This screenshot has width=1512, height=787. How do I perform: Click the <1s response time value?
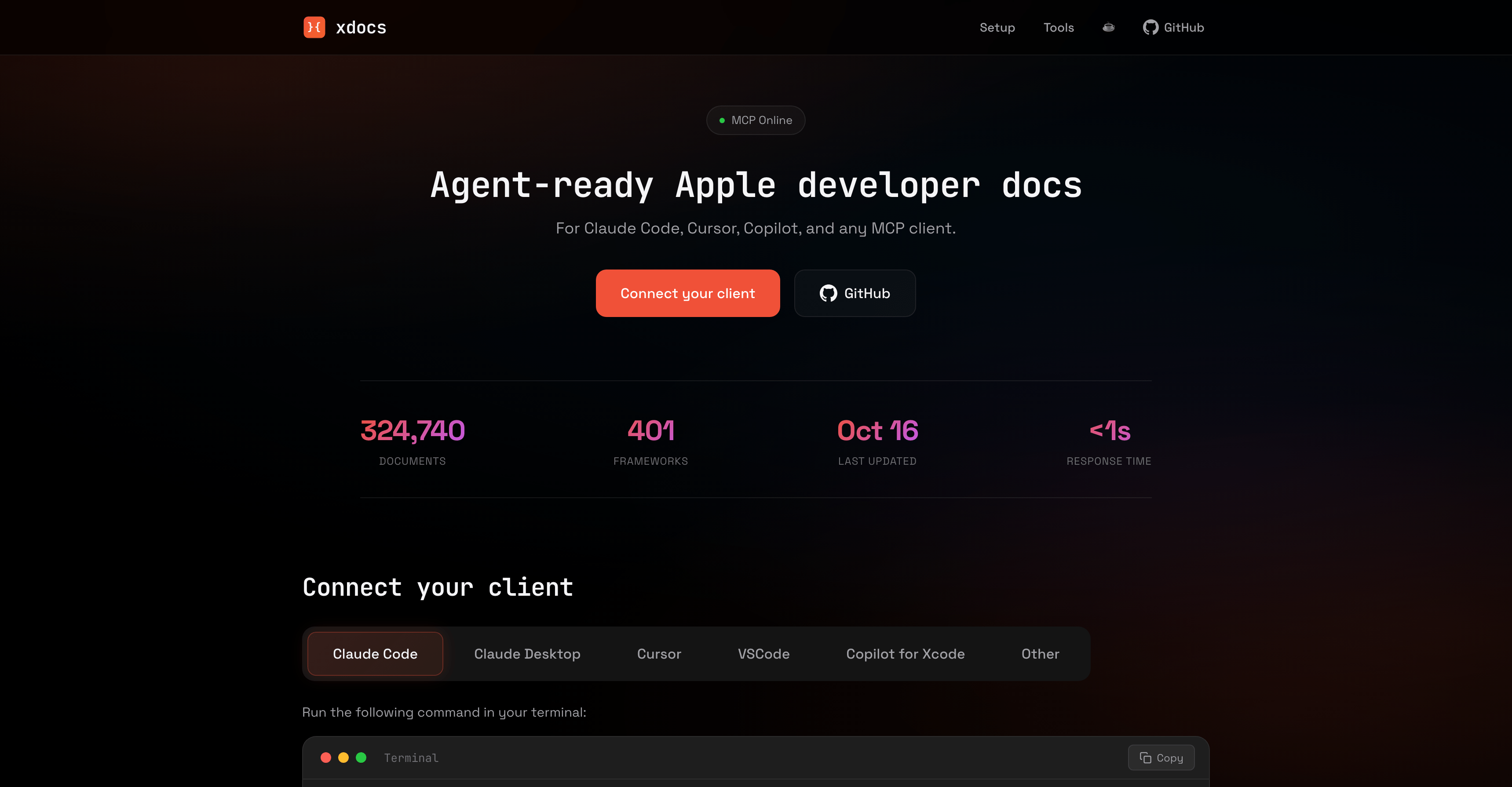coord(1109,430)
